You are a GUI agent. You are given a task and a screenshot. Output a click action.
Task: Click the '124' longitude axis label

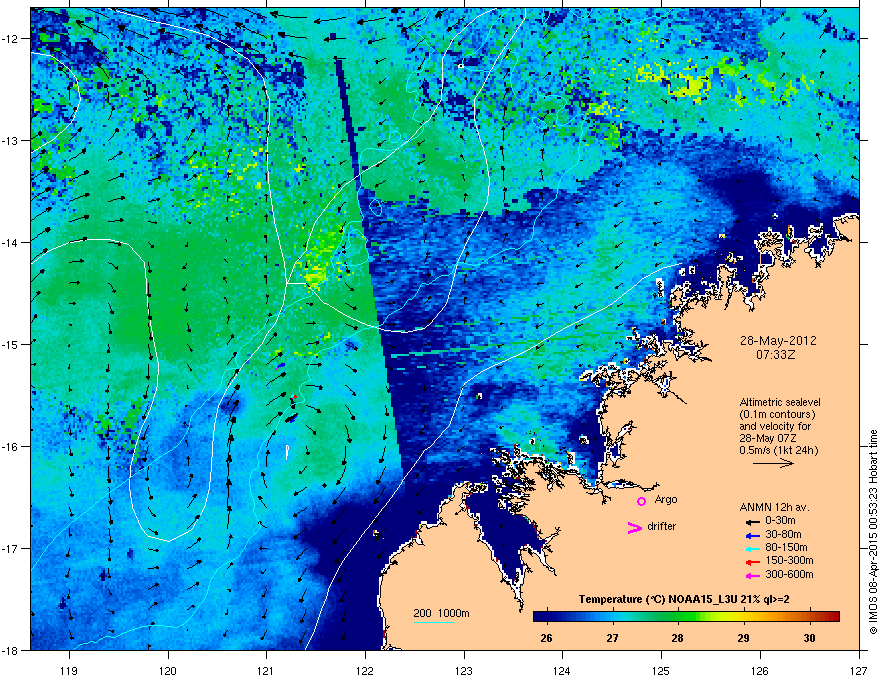click(x=563, y=671)
